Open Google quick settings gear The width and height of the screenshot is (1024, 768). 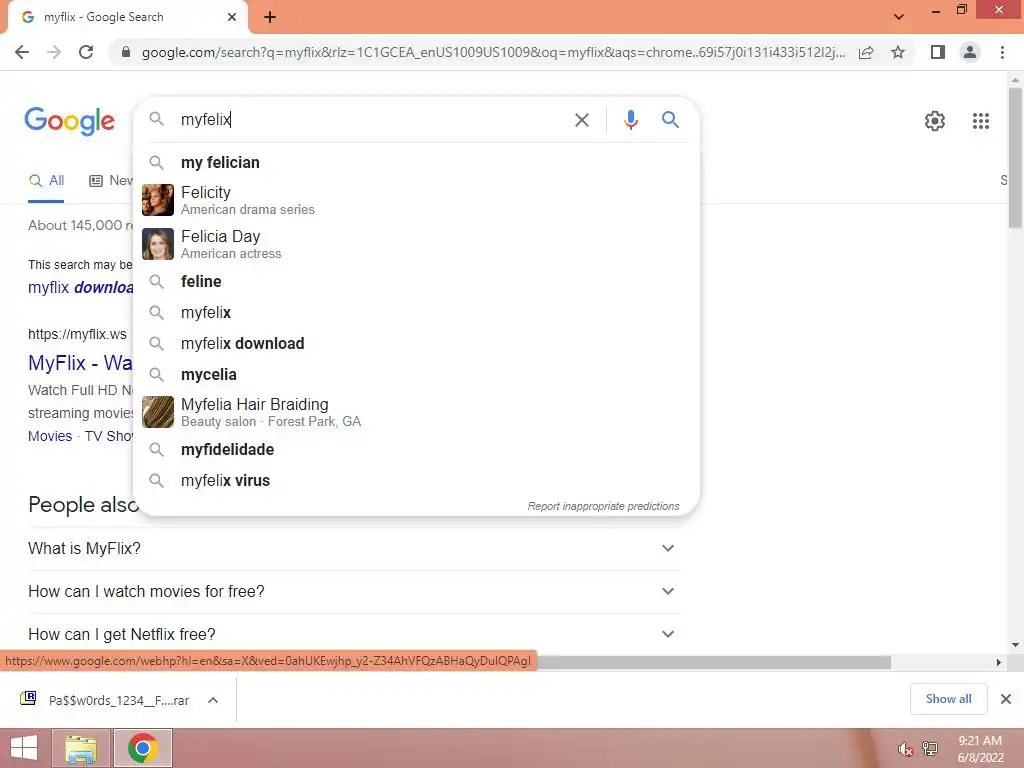pyautogui.click(x=935, y=121)
